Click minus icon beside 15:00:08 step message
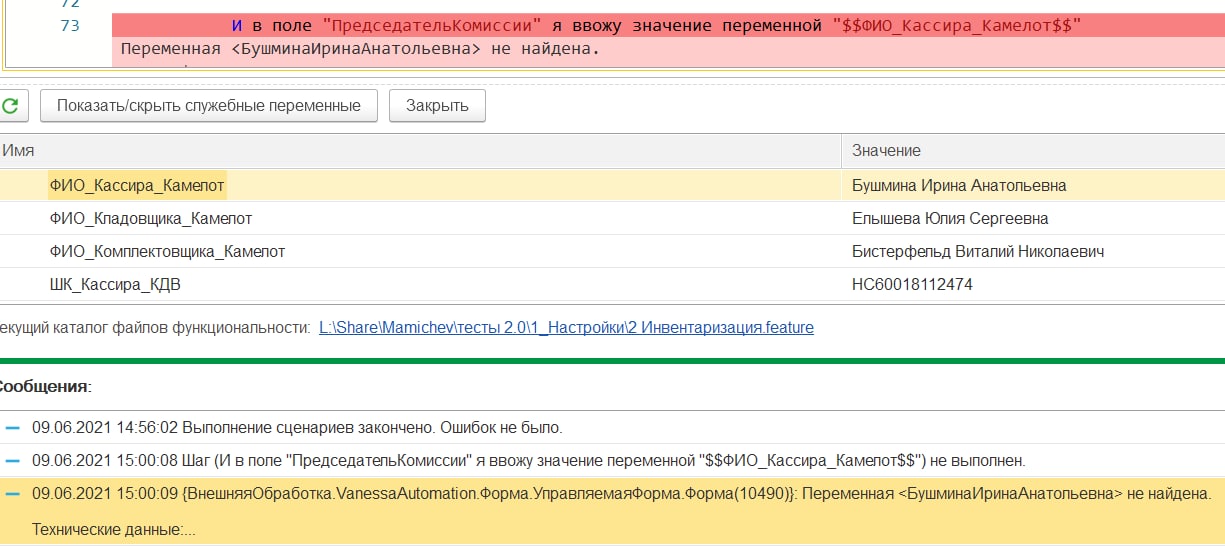 pyautogui.click(x=13, y=461)
